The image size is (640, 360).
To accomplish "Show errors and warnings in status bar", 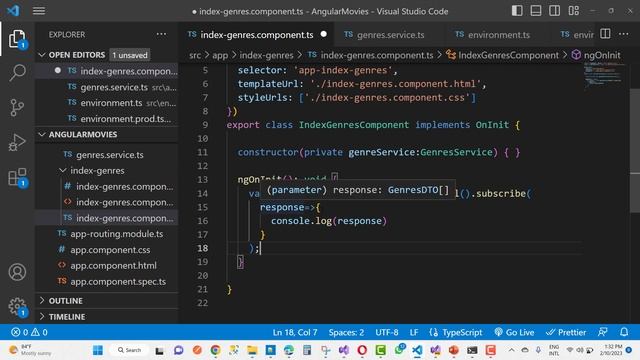I will point(29,332).
